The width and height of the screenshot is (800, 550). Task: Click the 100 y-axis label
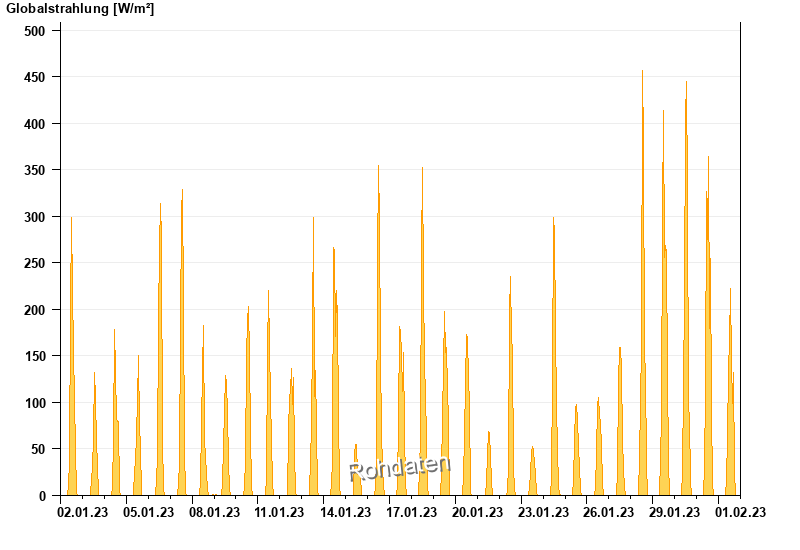click(35, 403)
